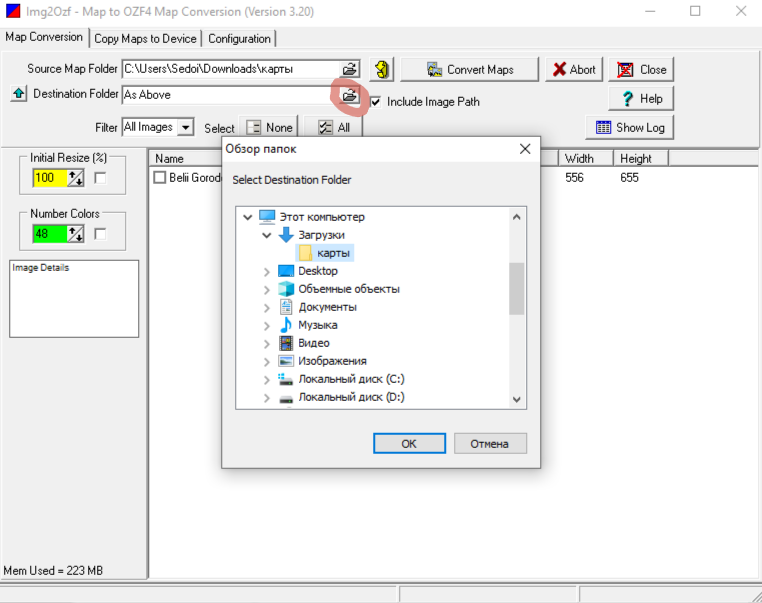Switch to the Copy Maps to Device tab

tap(146, 38)
